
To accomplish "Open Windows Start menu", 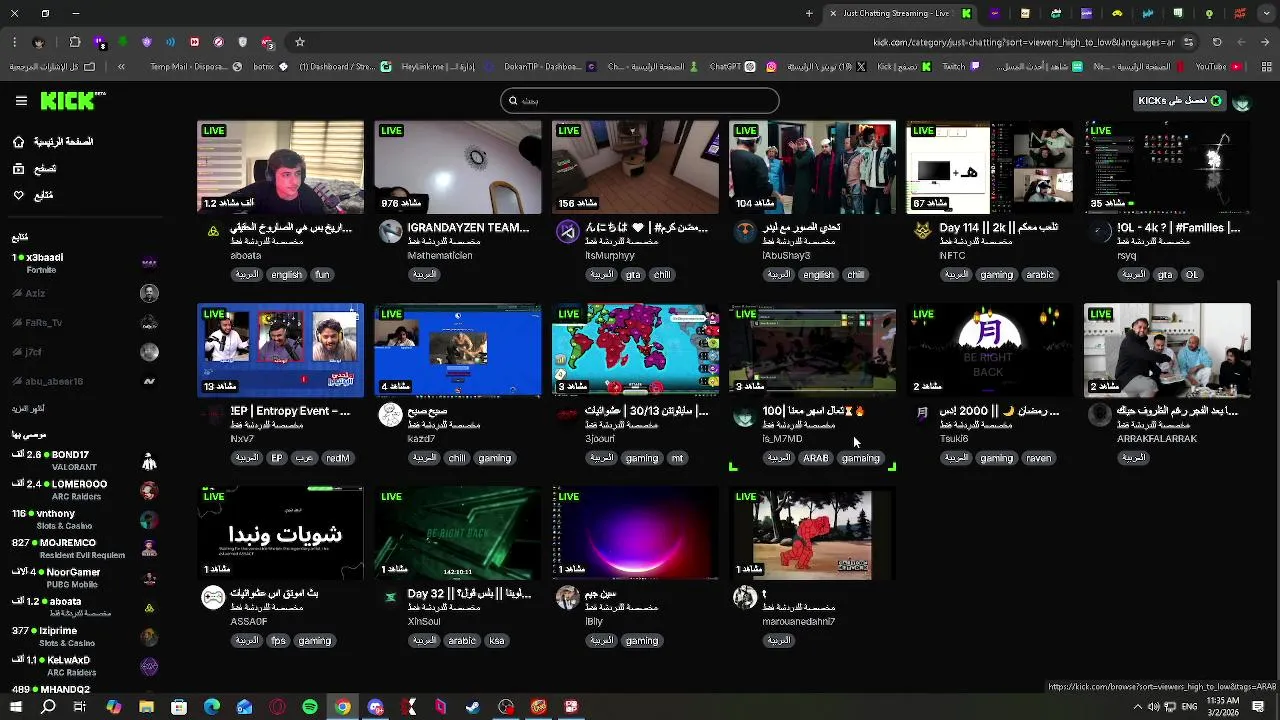I will click(x=16, y=707).
